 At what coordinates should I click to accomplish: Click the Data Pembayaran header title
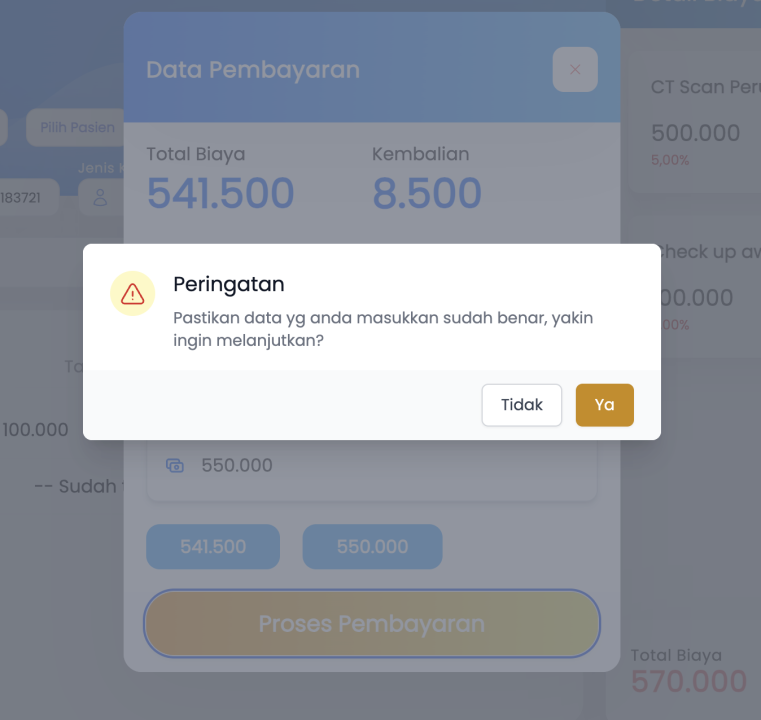(x=253, y=70)
